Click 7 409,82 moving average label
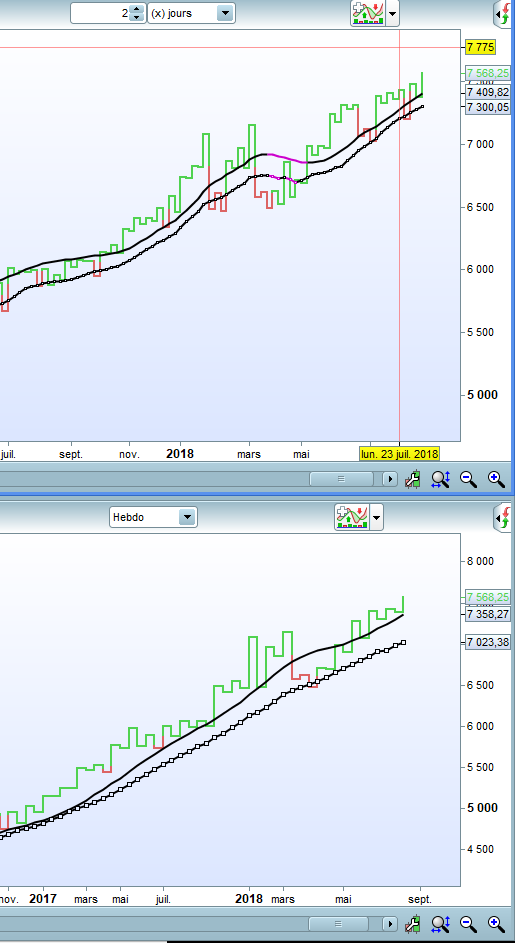 tap(487, 92)
